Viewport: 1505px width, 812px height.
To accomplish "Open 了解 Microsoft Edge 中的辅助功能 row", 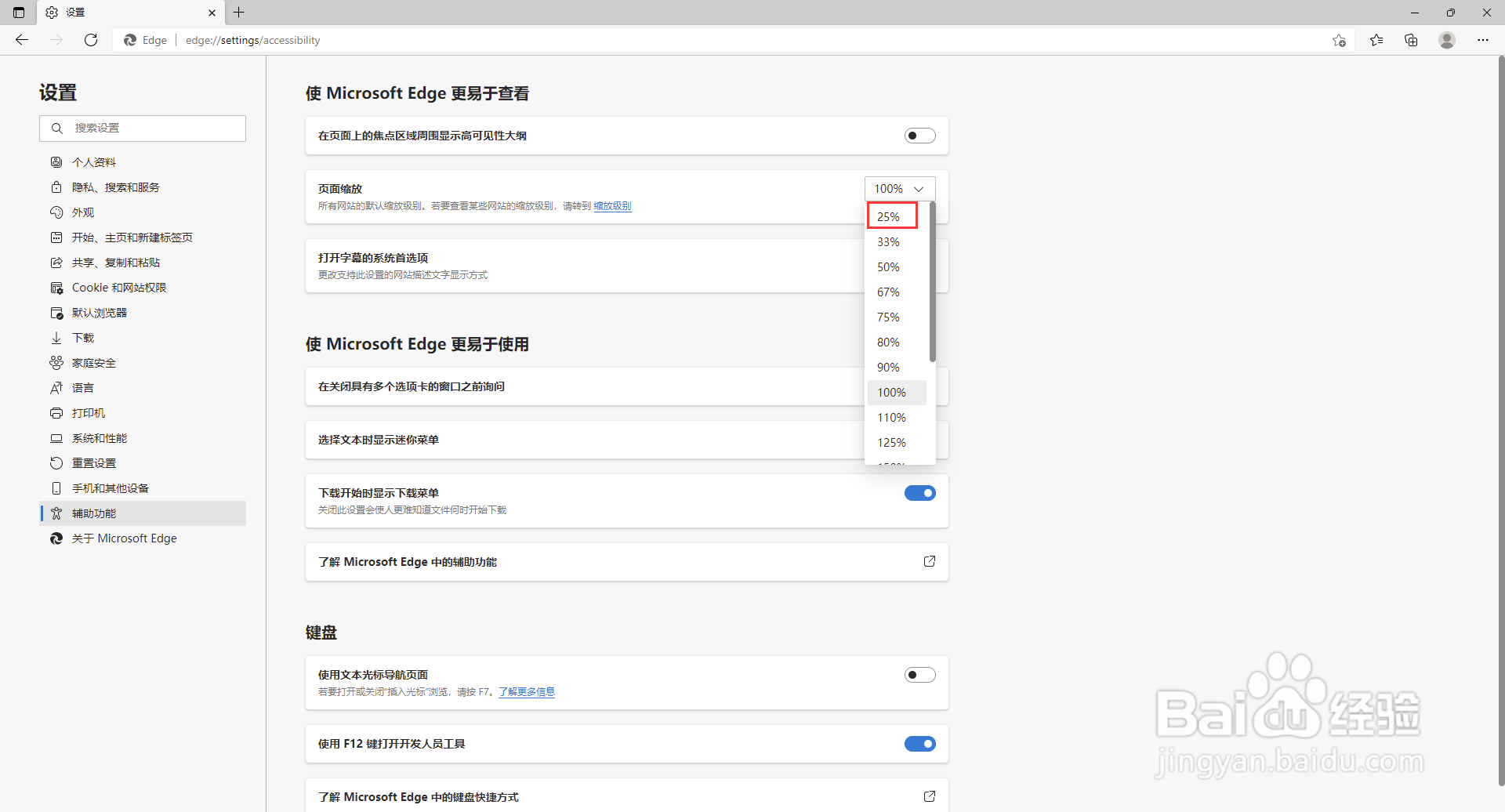I will pyautogui.click(x=627, y=562).
